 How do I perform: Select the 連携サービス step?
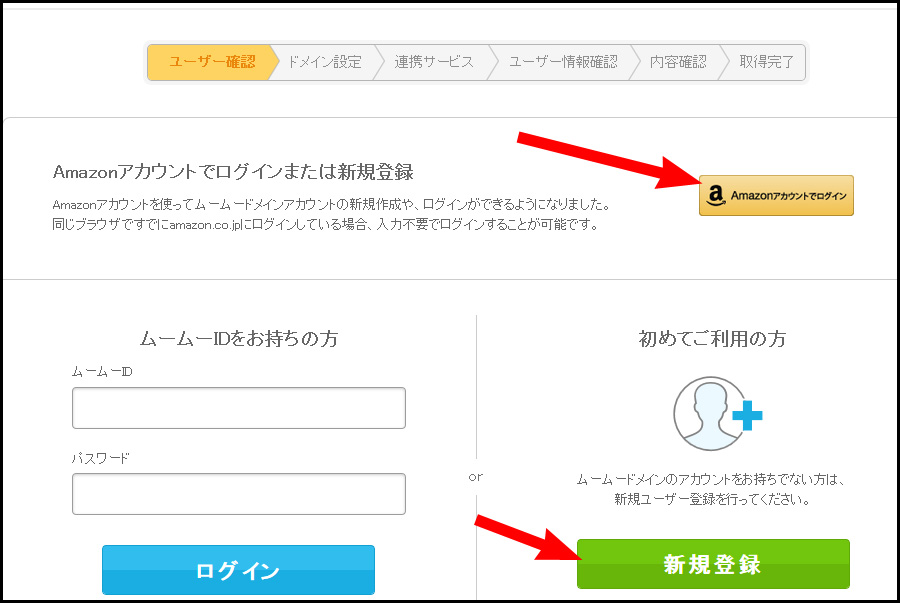[434, 62]
